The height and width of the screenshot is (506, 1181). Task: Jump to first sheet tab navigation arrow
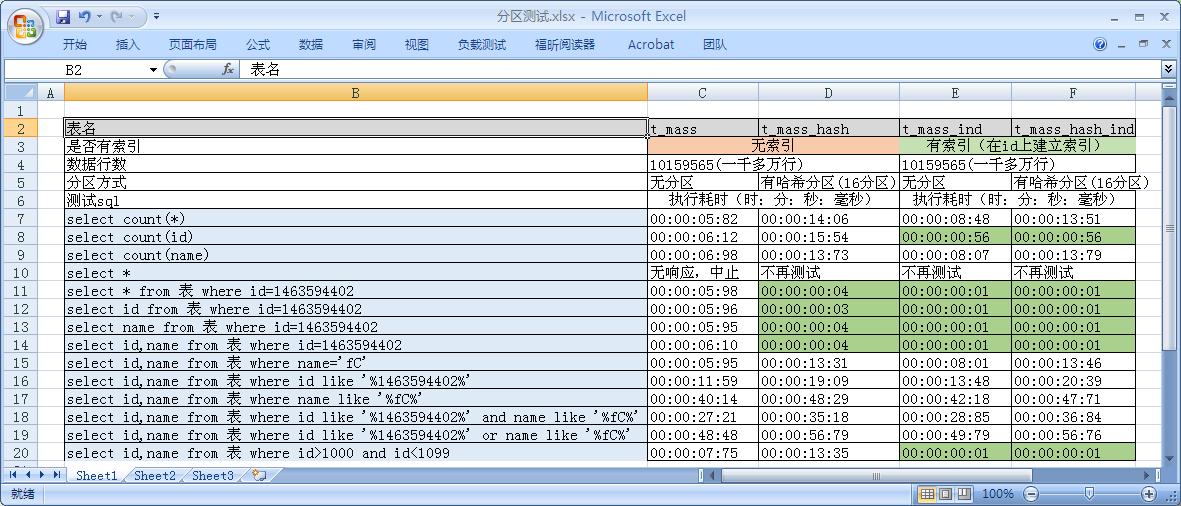coord(13,474)
